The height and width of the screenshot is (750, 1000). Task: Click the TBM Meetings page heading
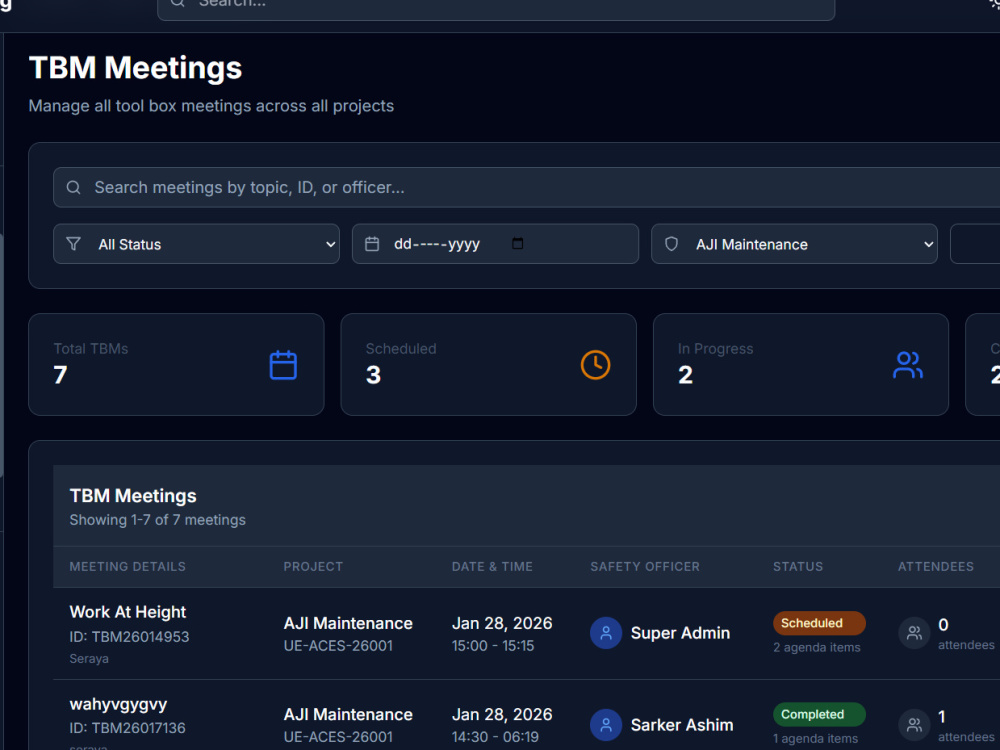(135, 68)
